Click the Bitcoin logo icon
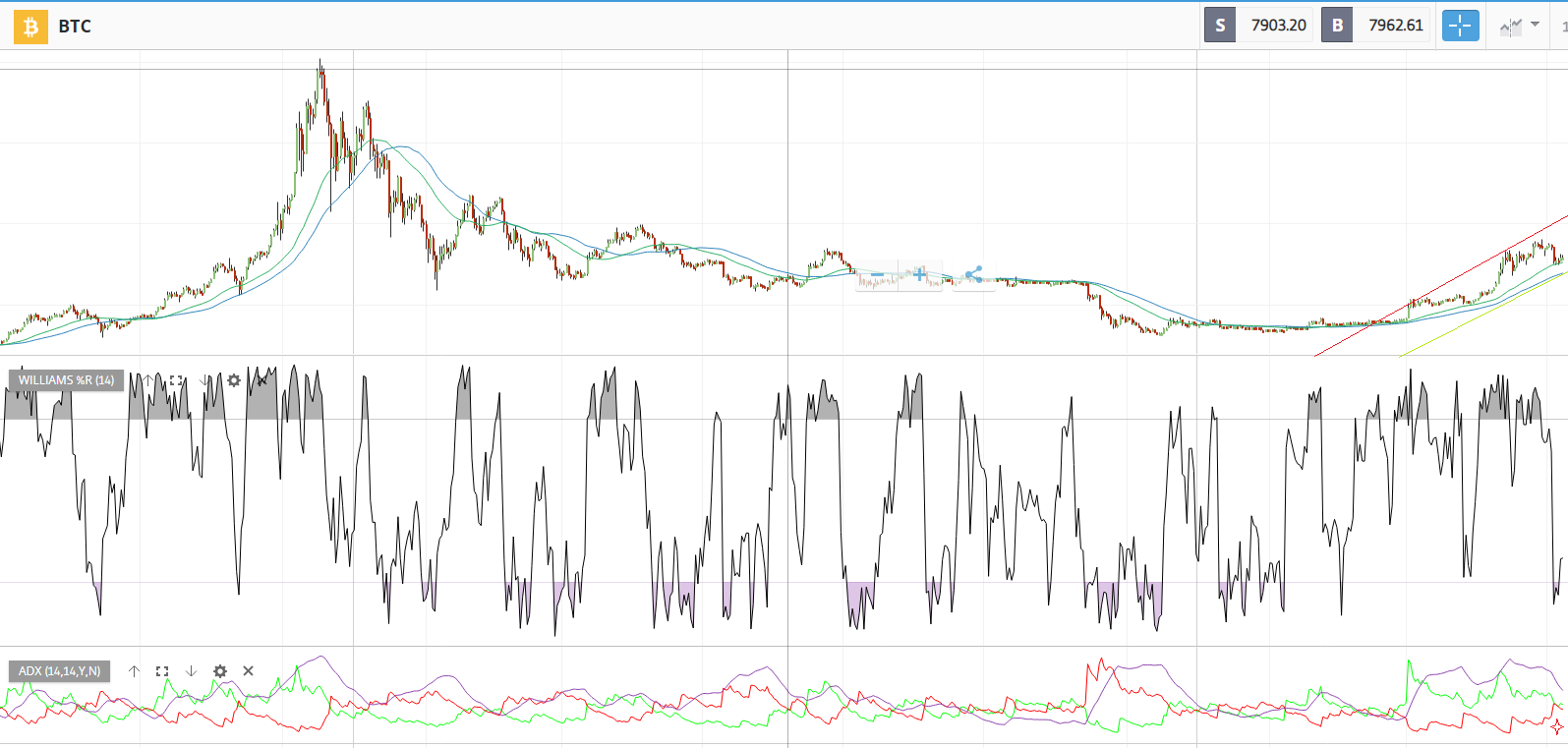 30,27
